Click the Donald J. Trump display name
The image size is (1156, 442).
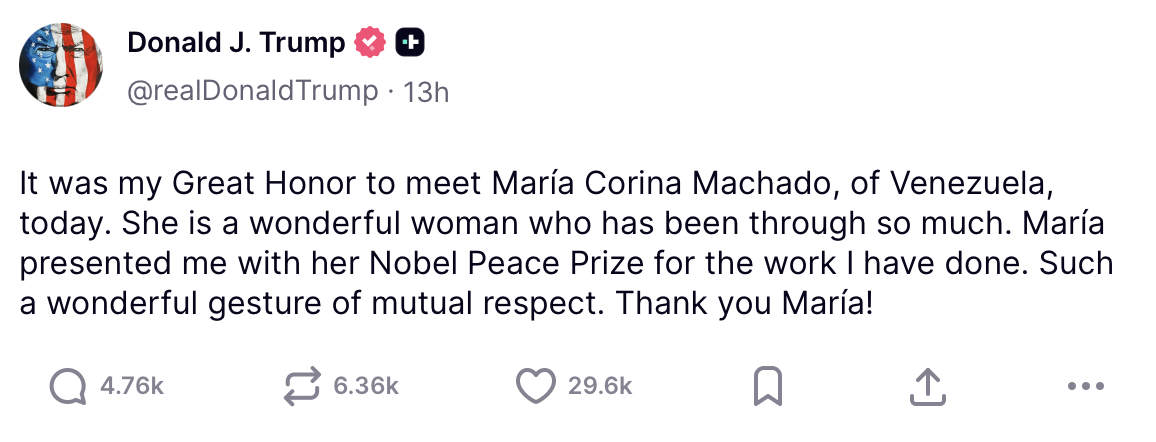(236, 42)
